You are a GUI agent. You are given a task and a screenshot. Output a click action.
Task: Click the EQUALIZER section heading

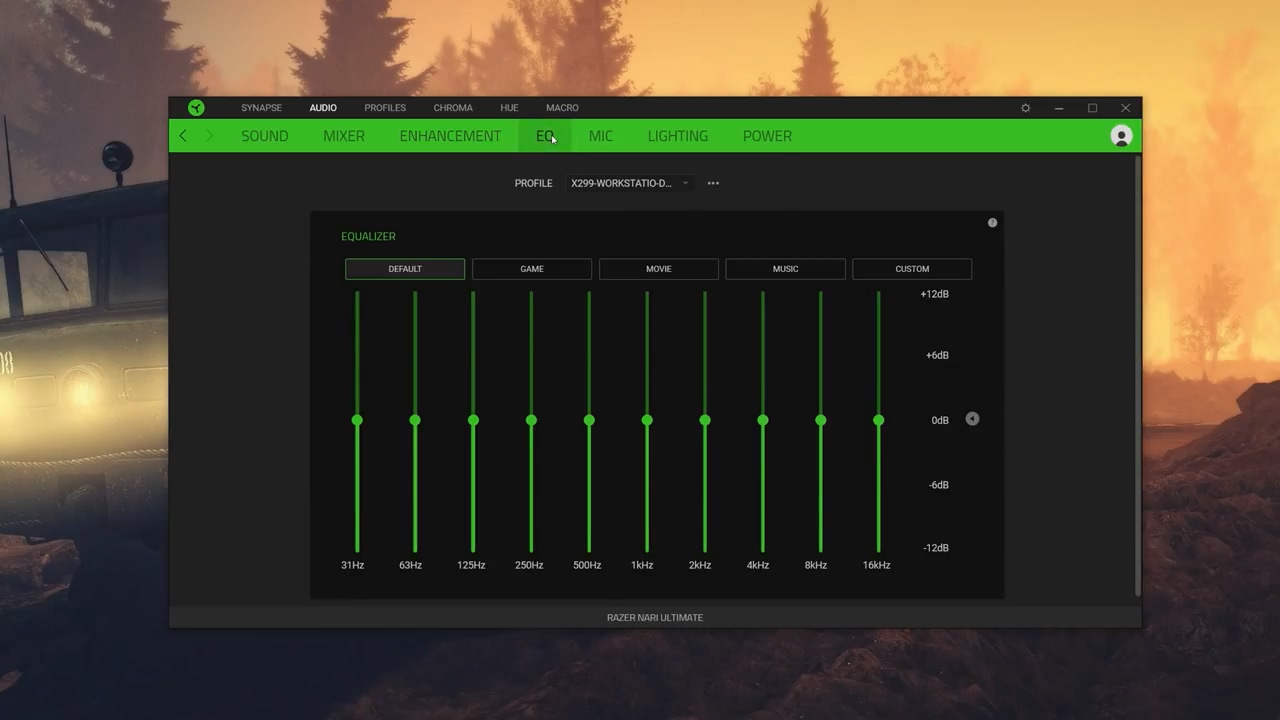click(x=368, y=236)
